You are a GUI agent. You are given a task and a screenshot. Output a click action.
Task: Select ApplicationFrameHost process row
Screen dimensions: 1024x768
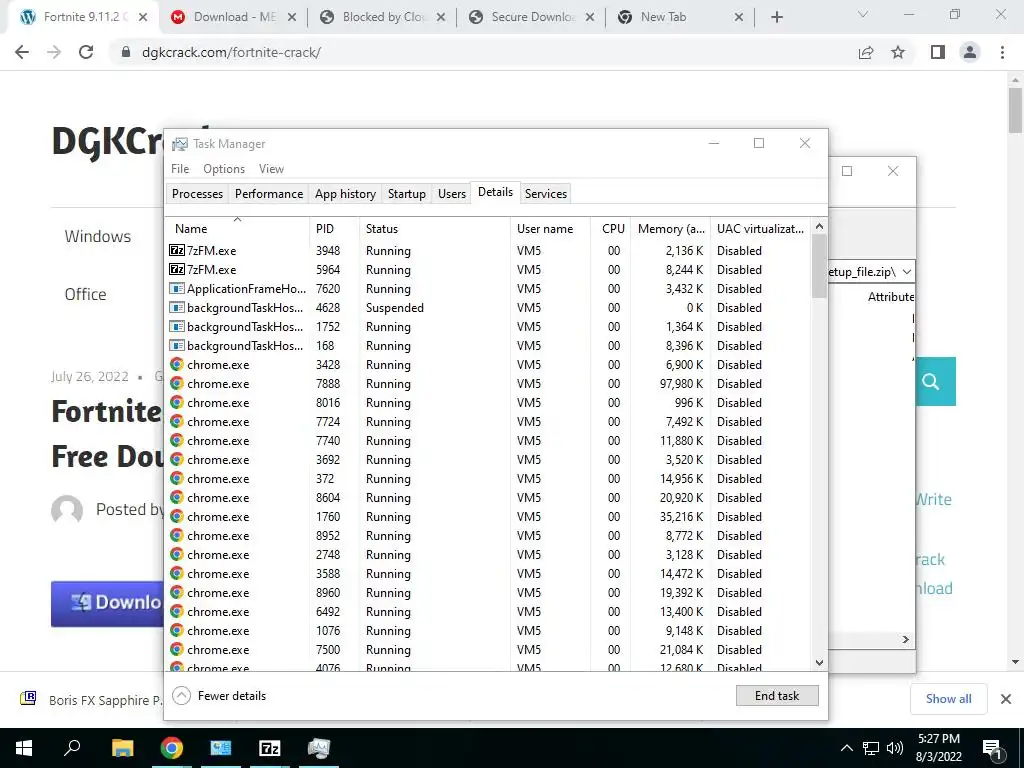(487, 289)
